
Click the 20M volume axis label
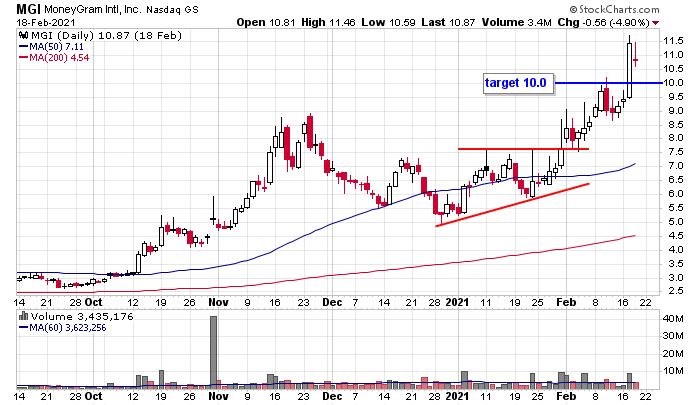pyautogui.click(x=673, y=354)
